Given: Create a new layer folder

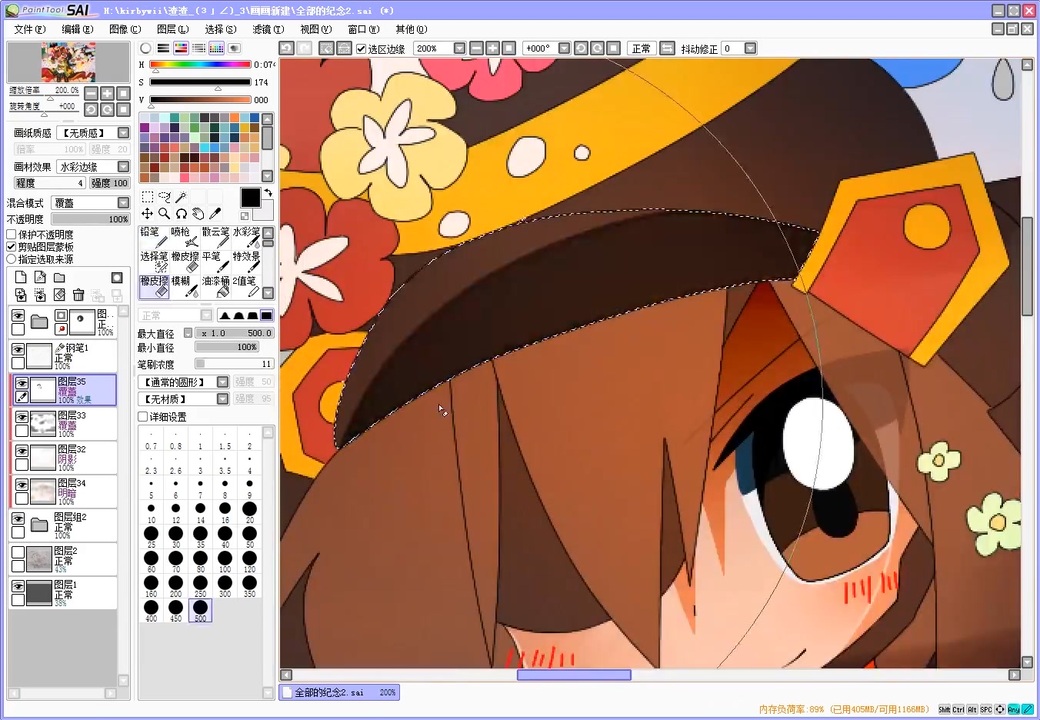Looking at the screenshot, I should (x=59, y=277).
